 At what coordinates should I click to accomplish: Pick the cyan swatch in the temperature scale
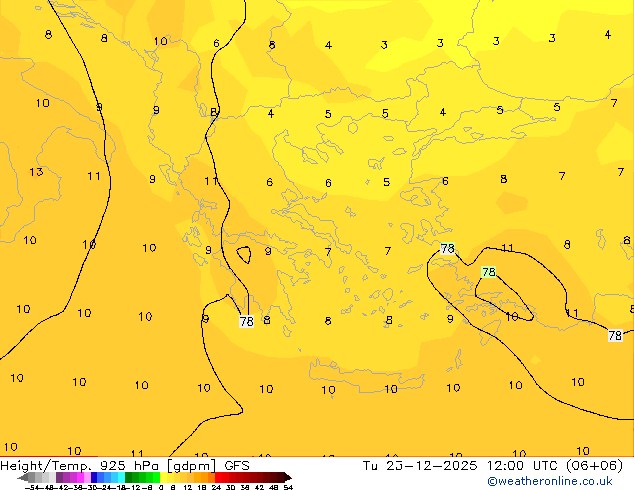tap(121, 477)
